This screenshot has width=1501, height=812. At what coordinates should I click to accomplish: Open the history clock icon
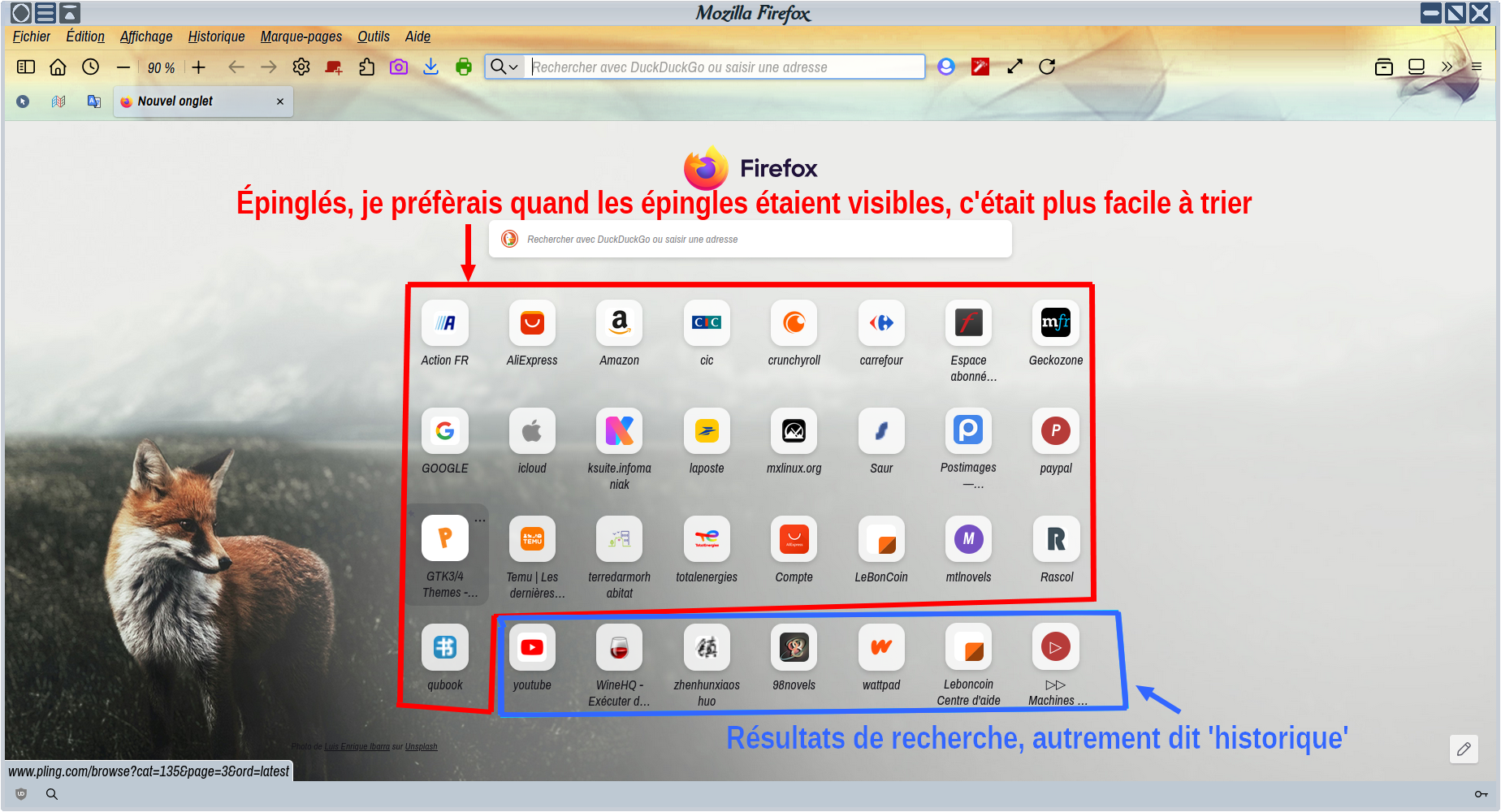pos(90,67)
